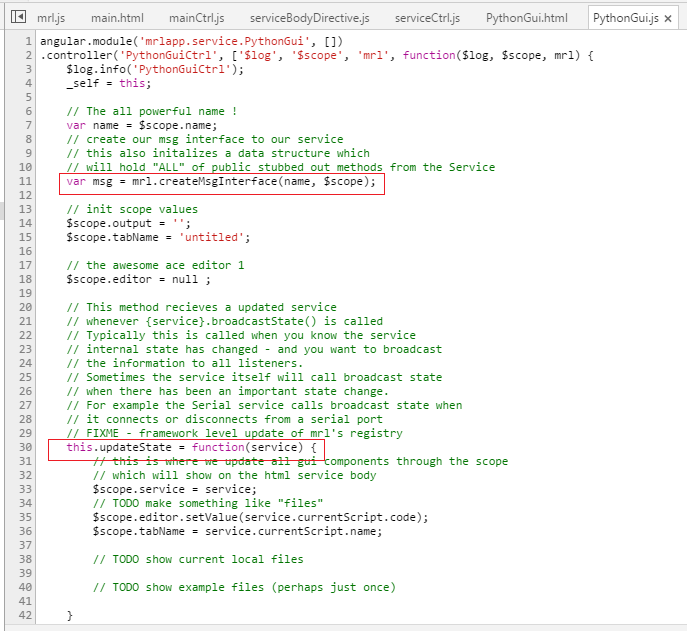
Task: Click comment 'TODO make something like "files"'
Action: point(208,503)
